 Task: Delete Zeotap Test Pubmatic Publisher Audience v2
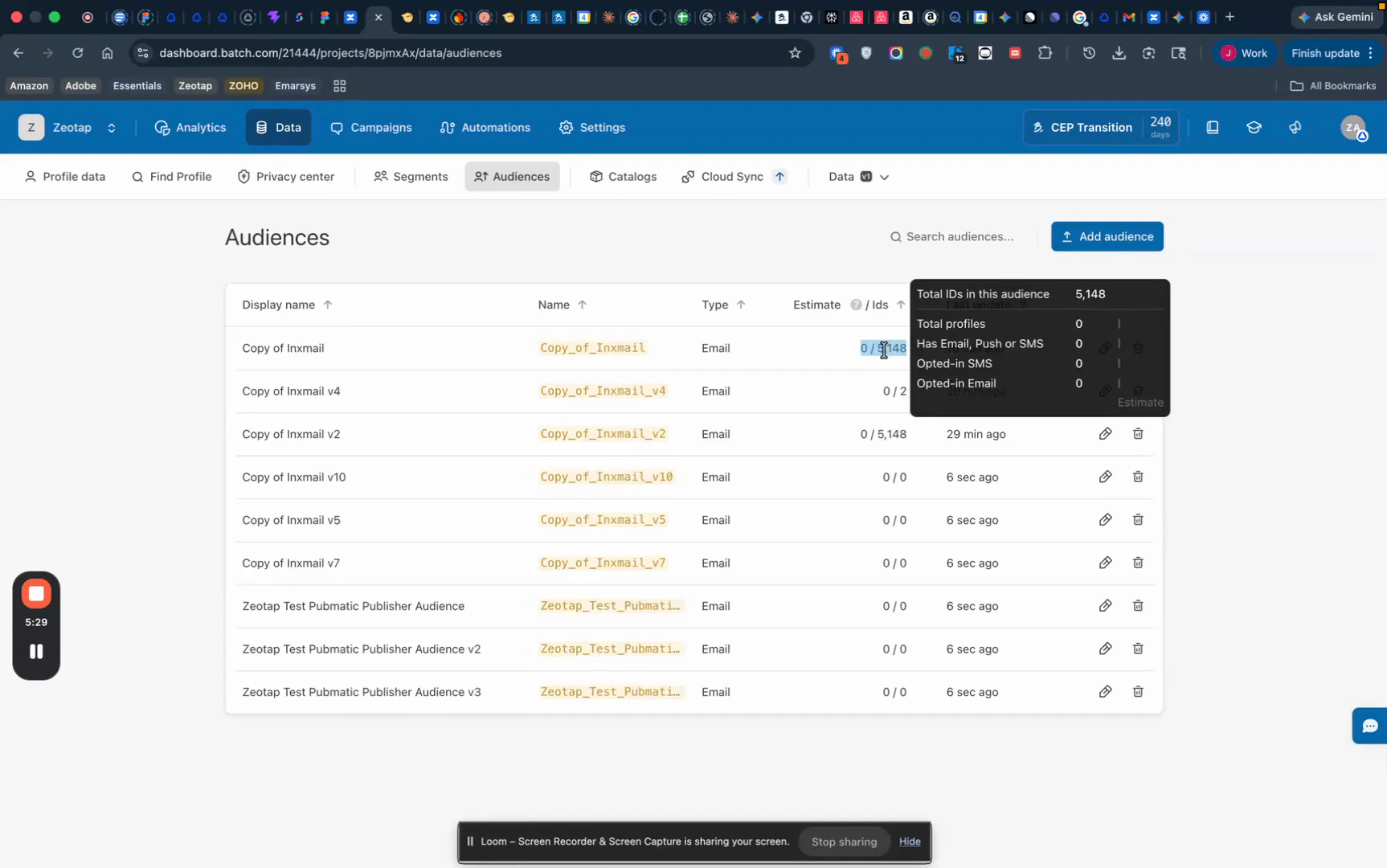[x=1138, y=649]
